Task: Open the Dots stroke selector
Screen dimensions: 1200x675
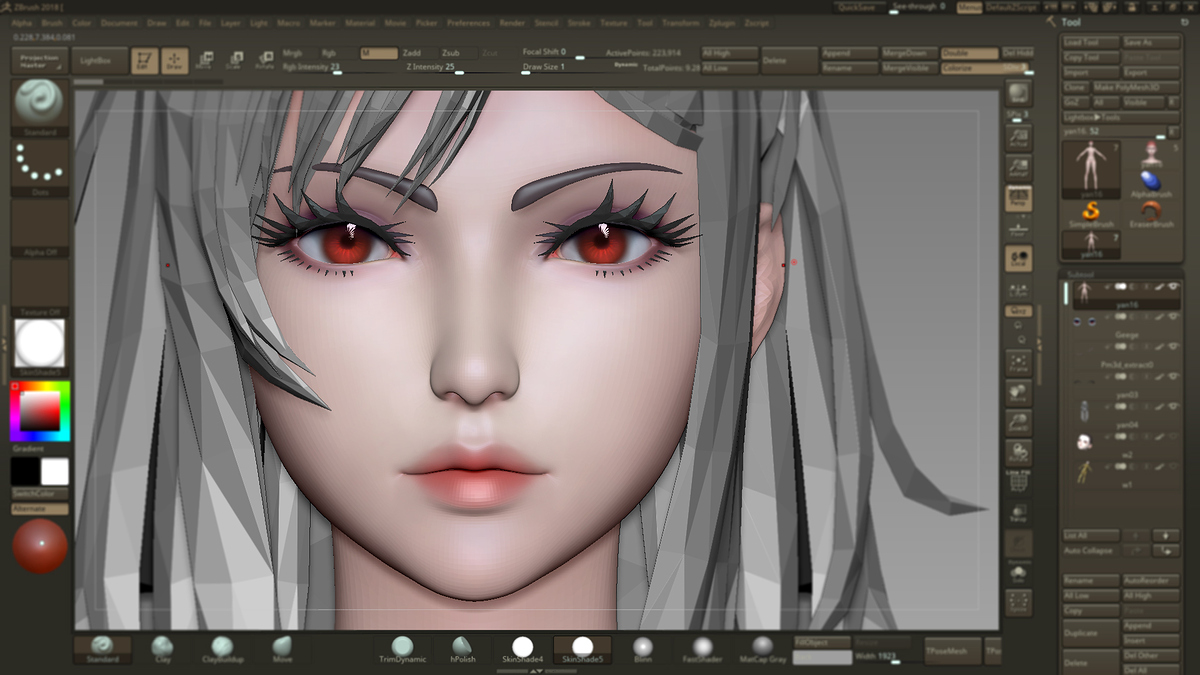Action: point(40,166)
